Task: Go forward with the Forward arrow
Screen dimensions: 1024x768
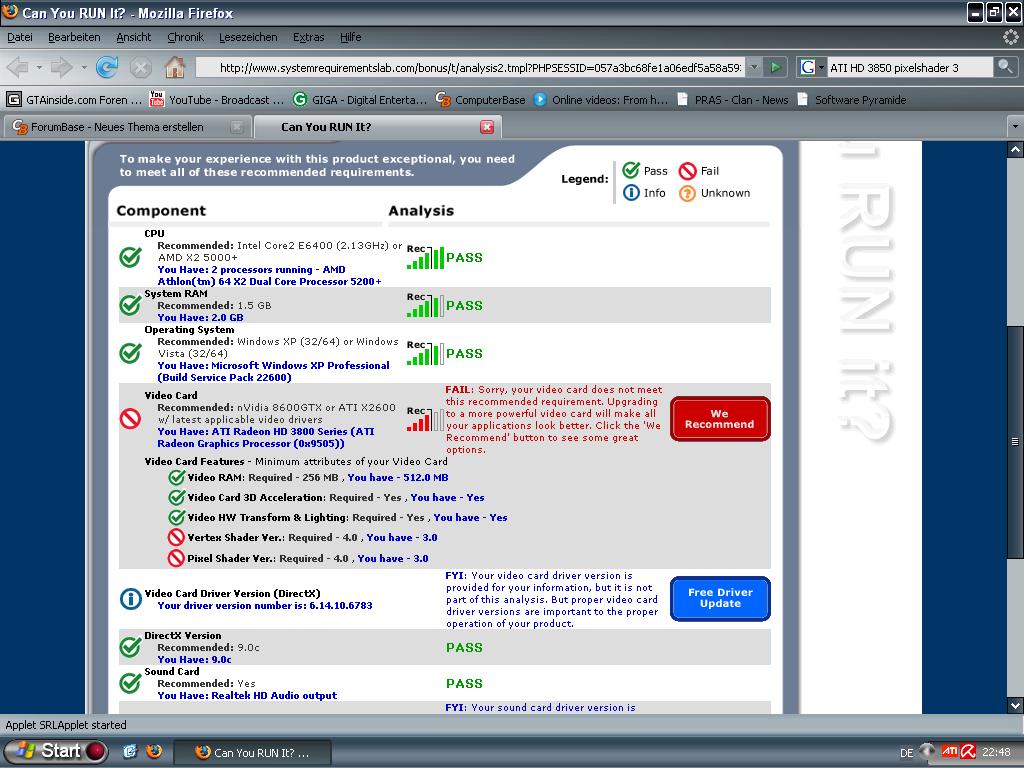Action: point(61,67)
